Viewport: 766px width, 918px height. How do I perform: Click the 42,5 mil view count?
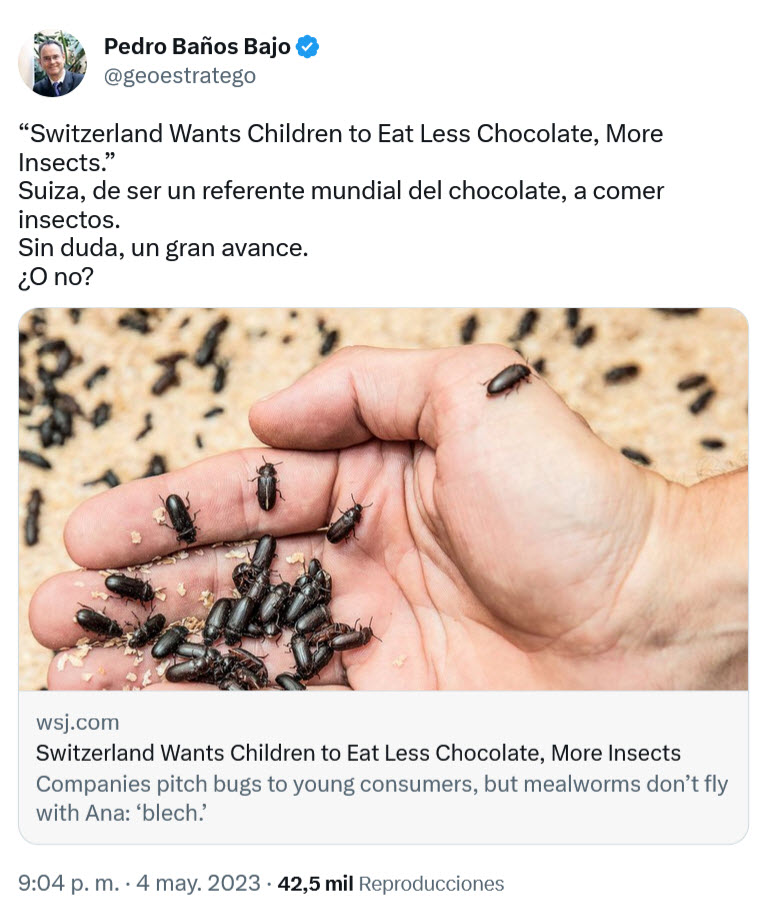coord(314,884)
